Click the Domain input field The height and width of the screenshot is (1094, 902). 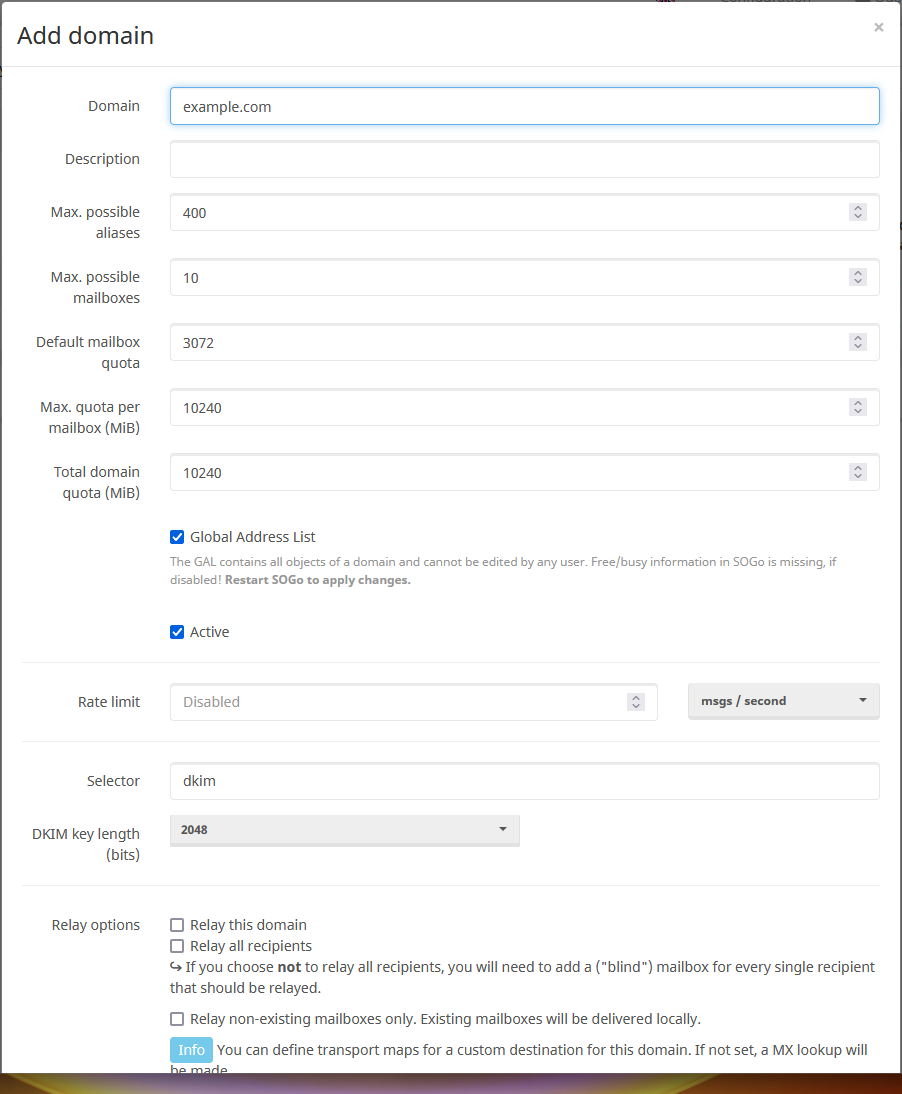pyautogui.click(x=524, y=106)
